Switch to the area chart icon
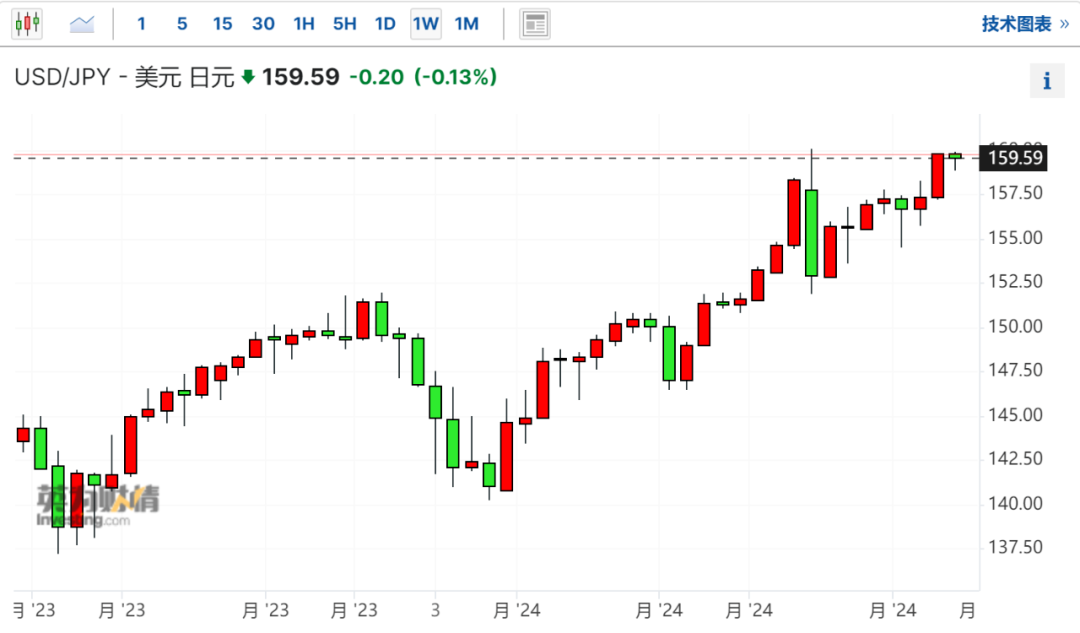 click(81, 24)
